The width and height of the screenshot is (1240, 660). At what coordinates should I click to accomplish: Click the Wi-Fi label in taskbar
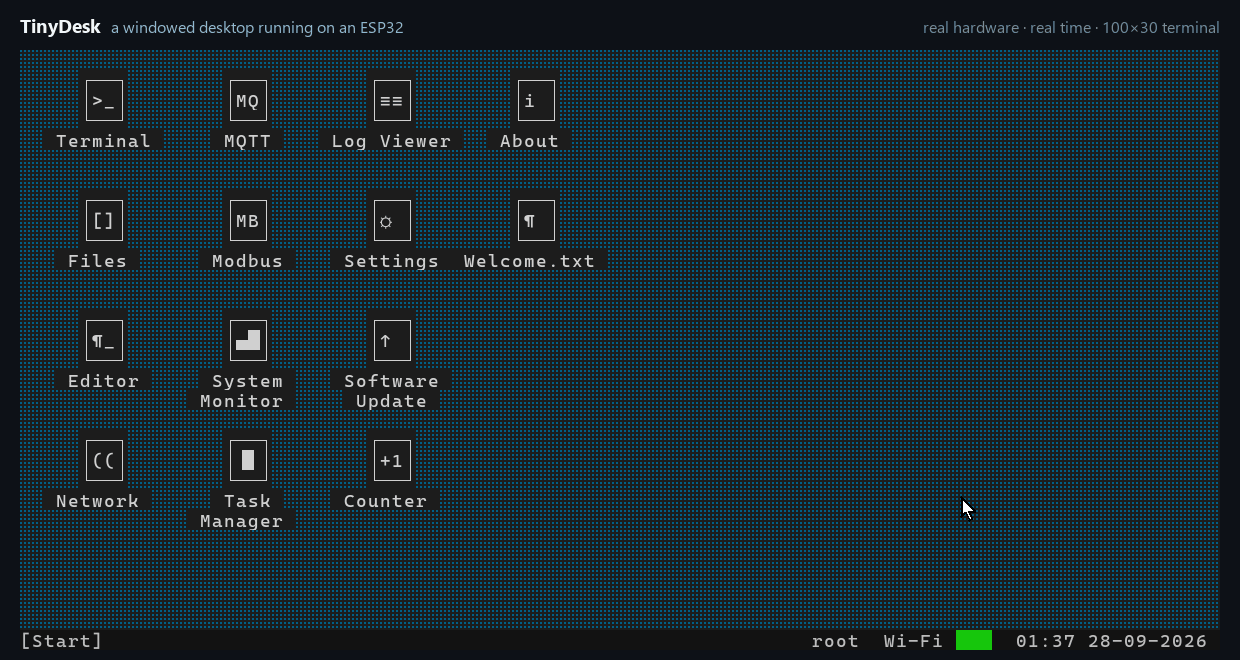point(913,641)
